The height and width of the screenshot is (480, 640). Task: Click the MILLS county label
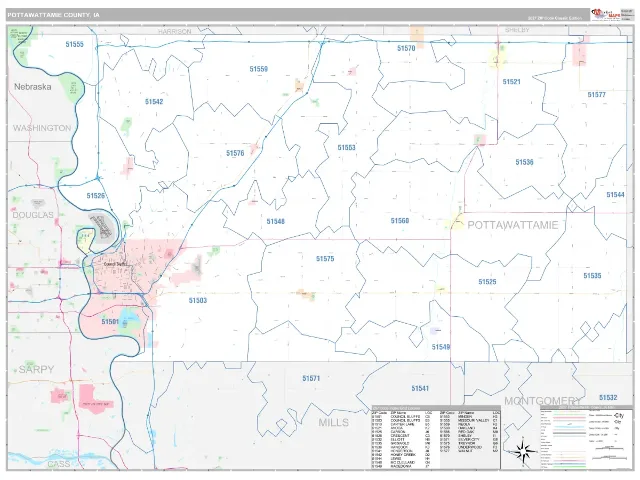coord(334,422)
